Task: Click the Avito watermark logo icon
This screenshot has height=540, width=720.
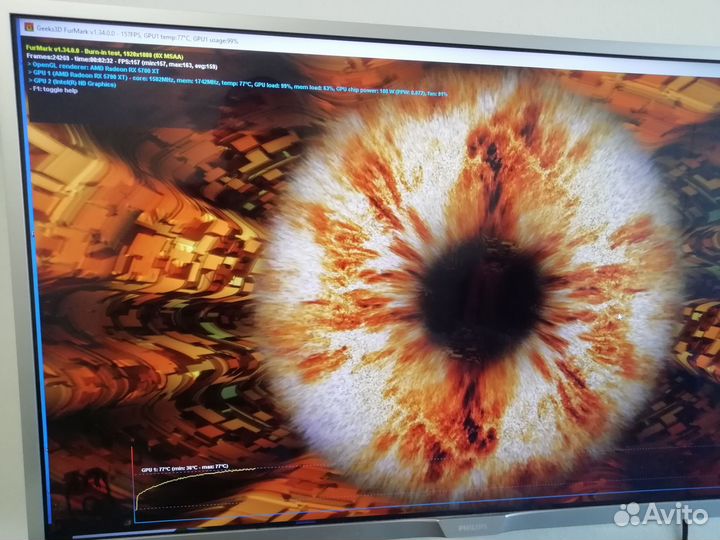Action: click(x=627, y=514)
